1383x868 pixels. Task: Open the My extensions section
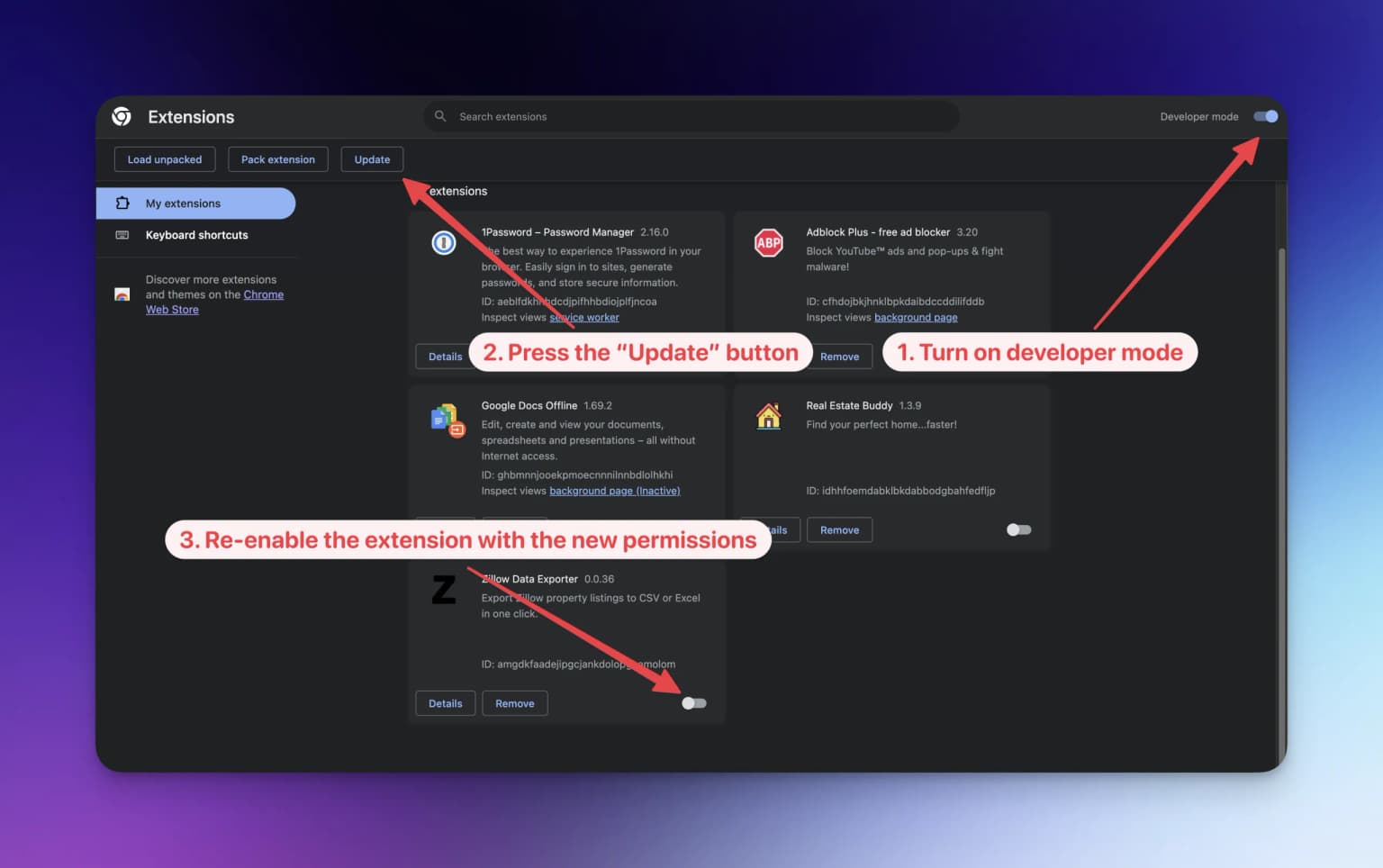[x=195, y=203]
